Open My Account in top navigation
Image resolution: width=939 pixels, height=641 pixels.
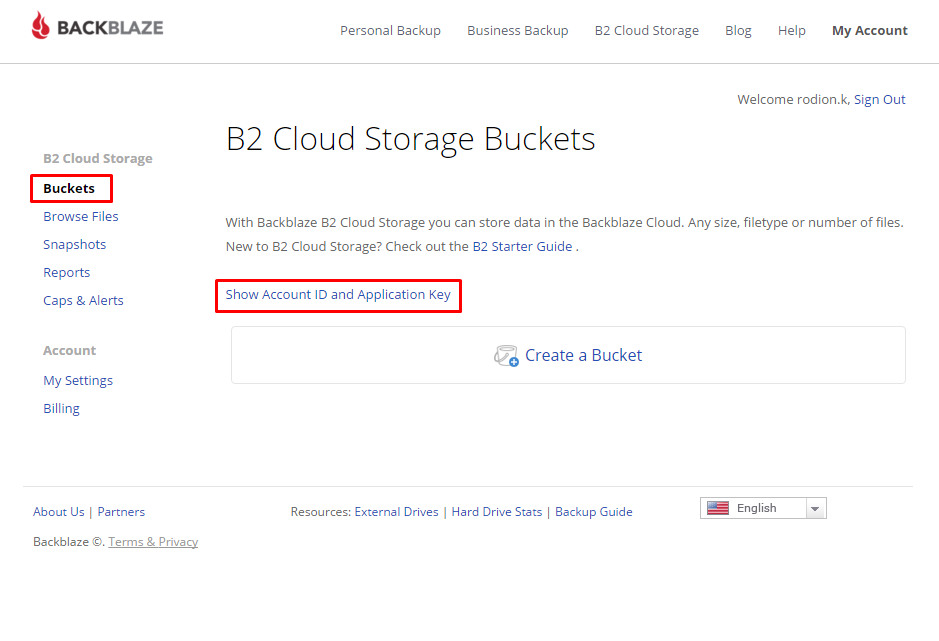pyautogui.click(x=870, y=31)
